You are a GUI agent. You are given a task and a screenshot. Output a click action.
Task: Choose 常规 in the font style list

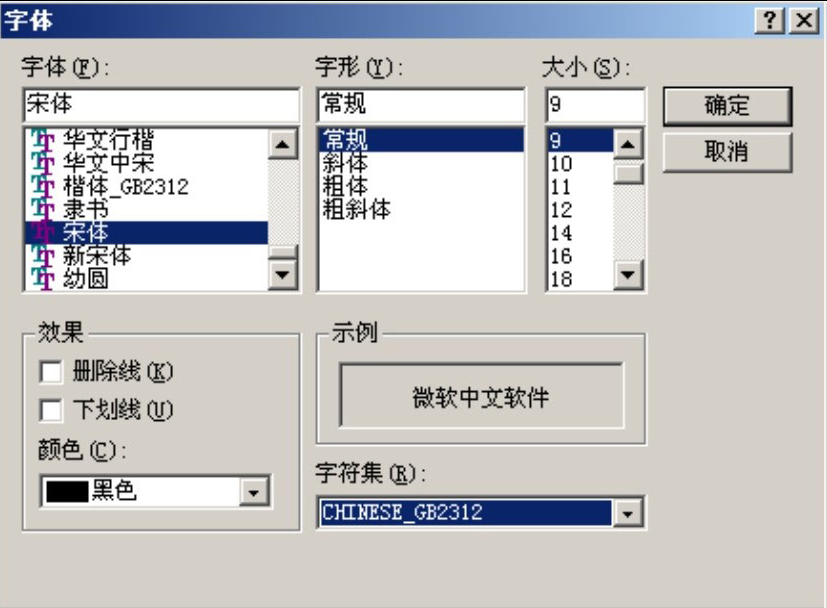point(421,140)
